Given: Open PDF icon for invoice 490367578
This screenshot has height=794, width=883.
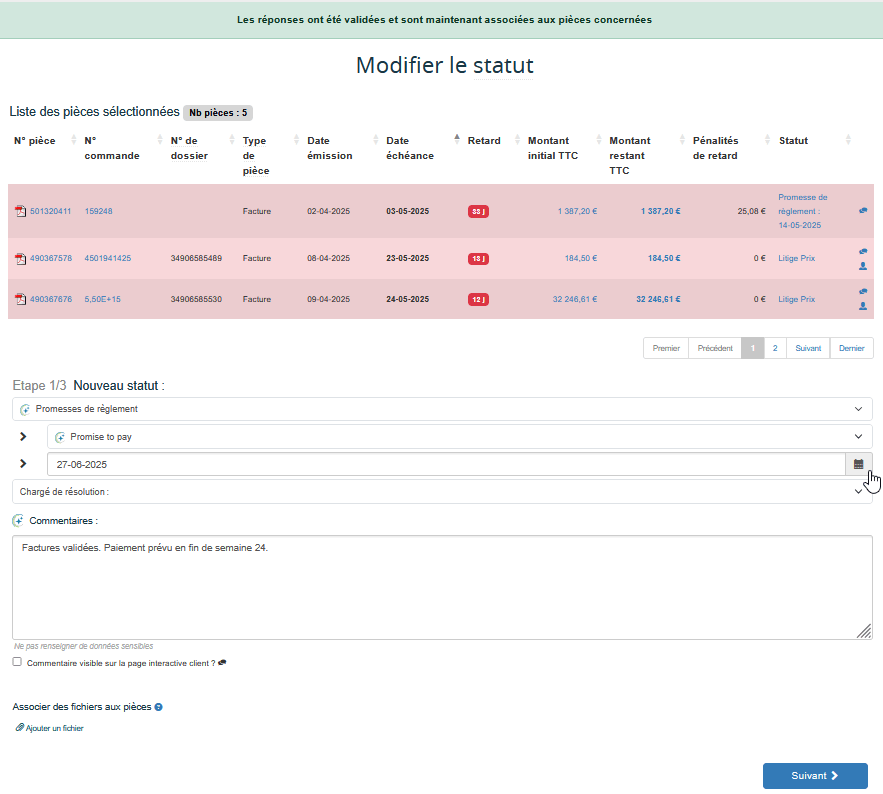Looking at the screenshot, I should [20, 259].
